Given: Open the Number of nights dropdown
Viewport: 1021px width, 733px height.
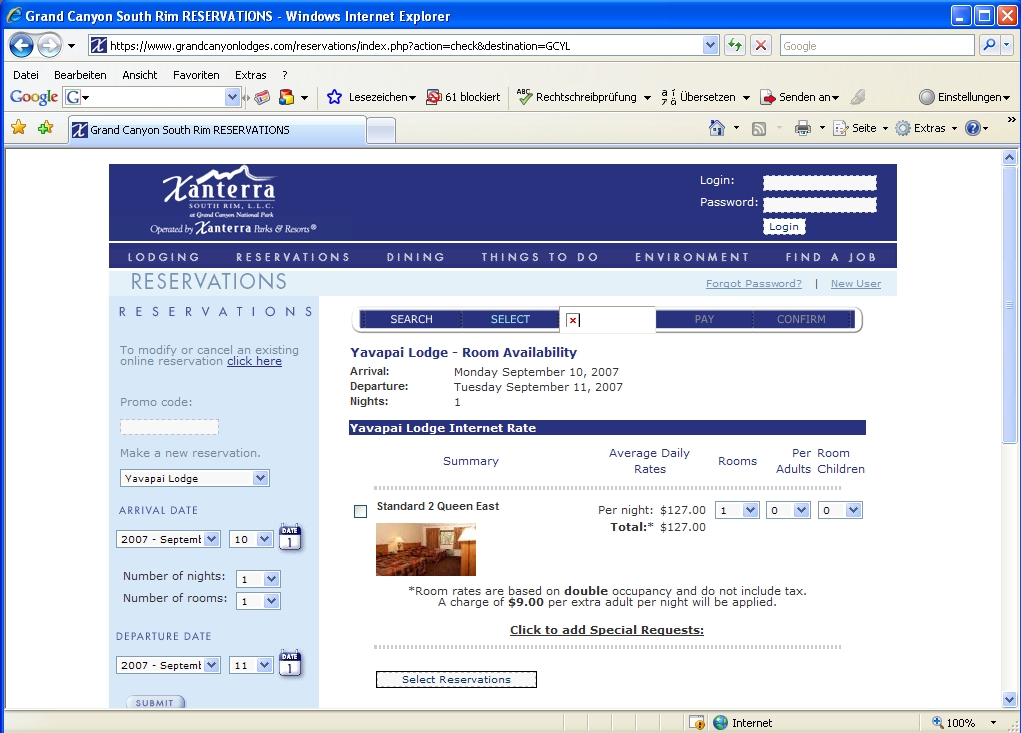Looking at the screenshot, I should tap(258, 579).
